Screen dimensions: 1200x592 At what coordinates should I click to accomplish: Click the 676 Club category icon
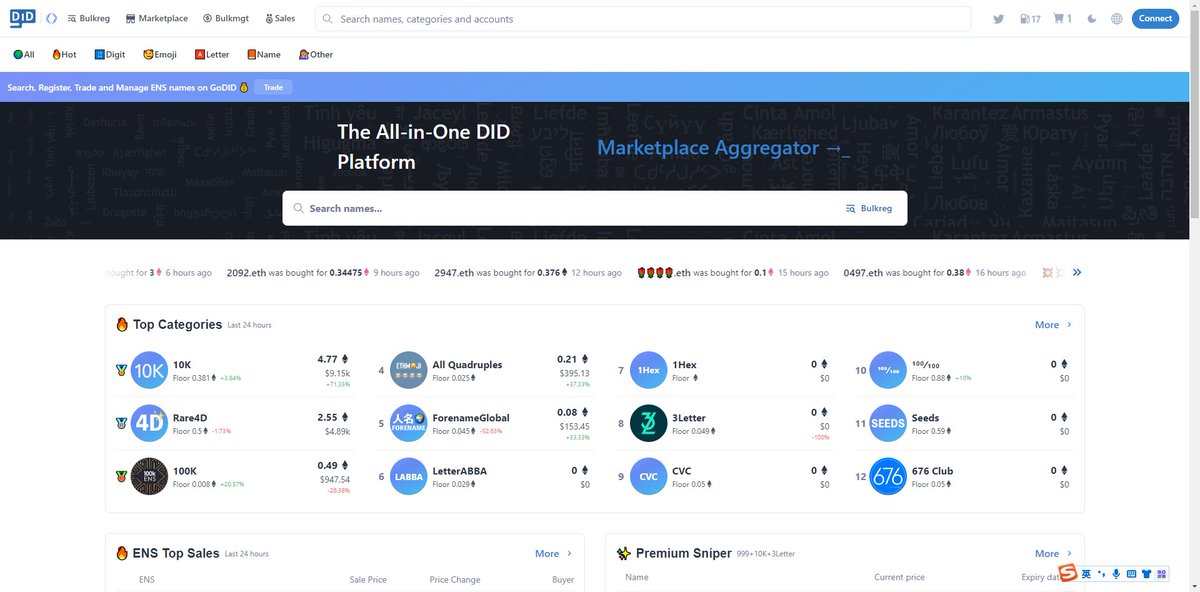[888, 476]
